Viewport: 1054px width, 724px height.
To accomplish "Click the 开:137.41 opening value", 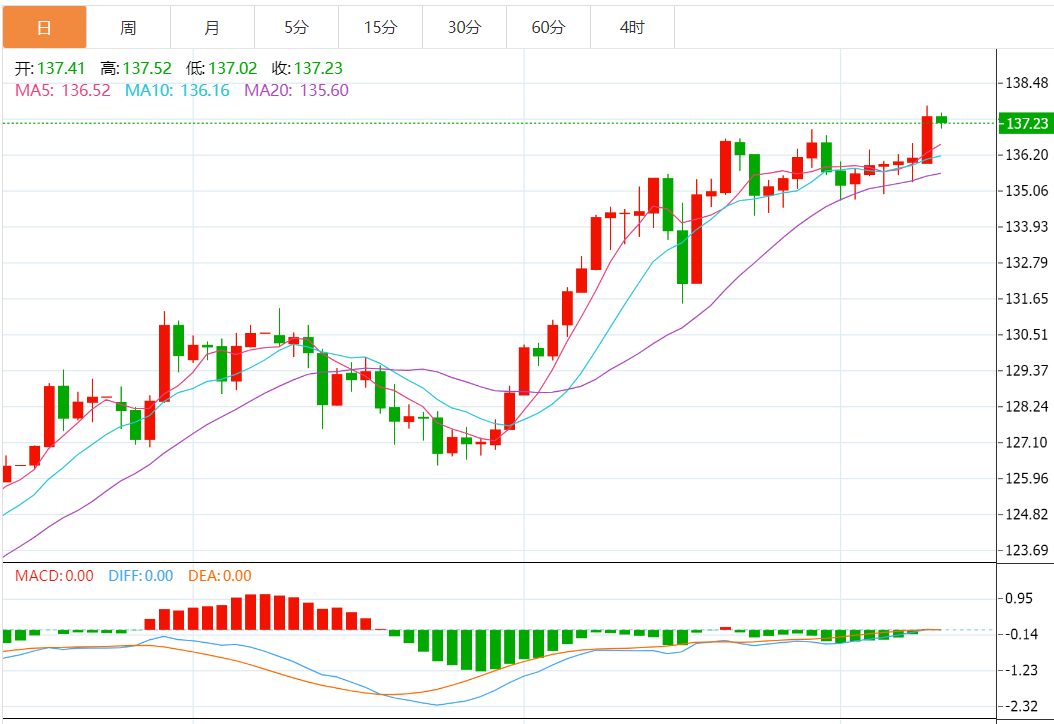I will (x=50, y=68).
